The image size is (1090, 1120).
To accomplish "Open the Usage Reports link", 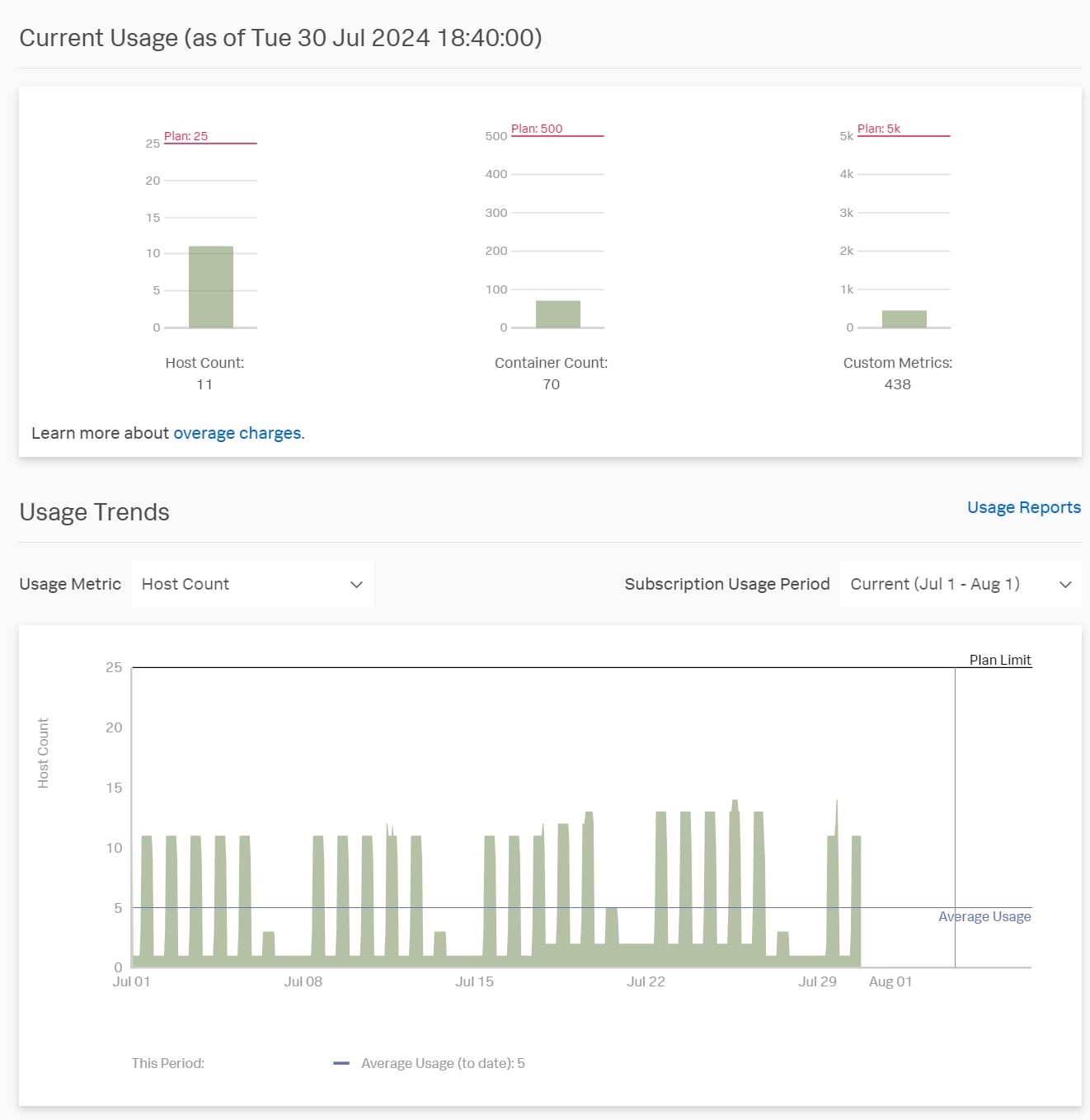I will click(x=1023, y=507).
